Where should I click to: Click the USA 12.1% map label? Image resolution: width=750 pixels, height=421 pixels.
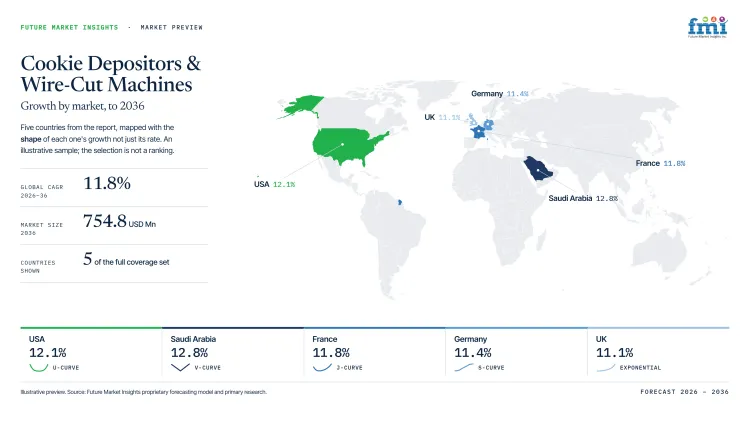tap(274, 184)
